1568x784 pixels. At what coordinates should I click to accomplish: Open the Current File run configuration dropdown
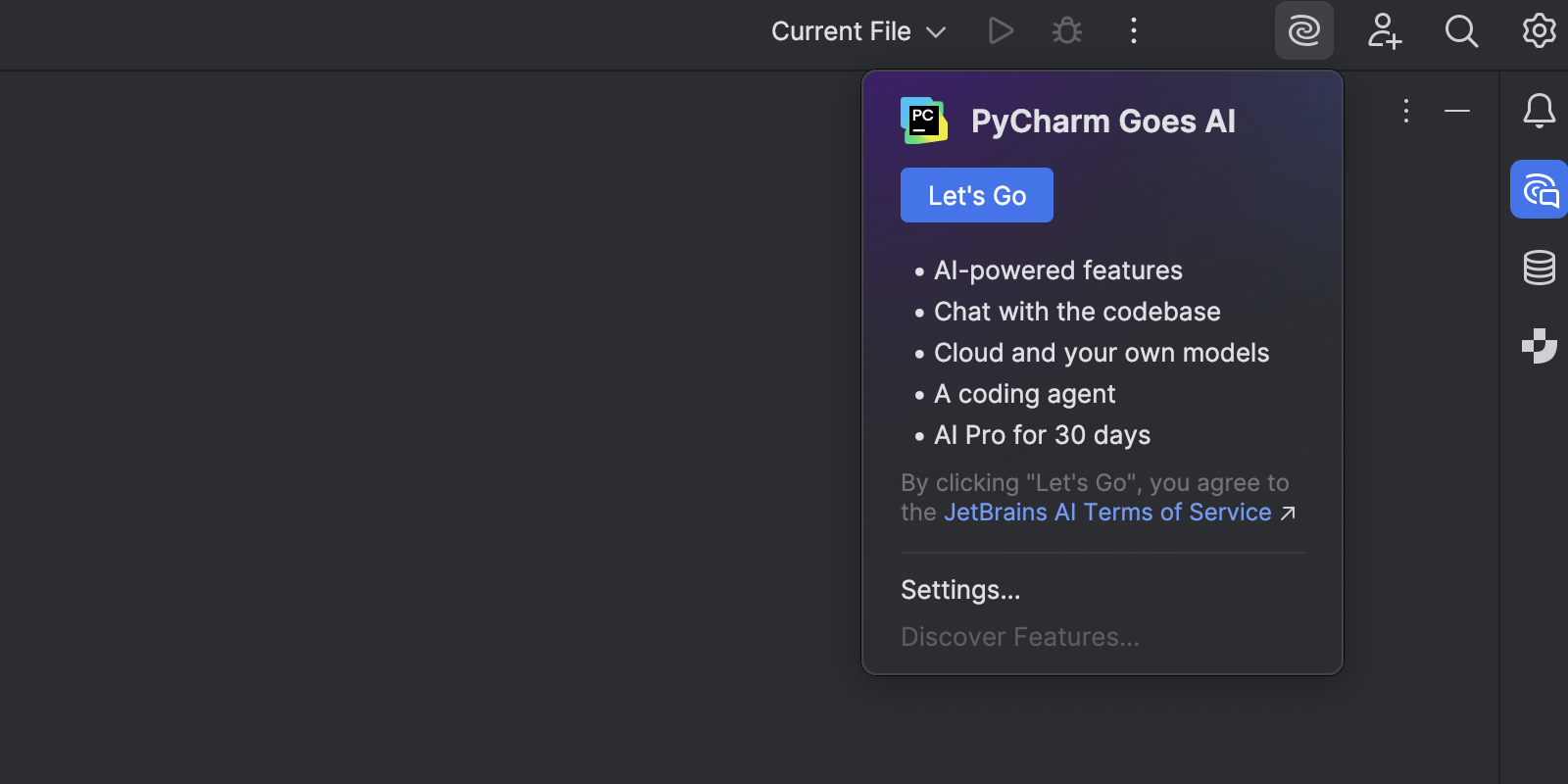pos(857,31)
